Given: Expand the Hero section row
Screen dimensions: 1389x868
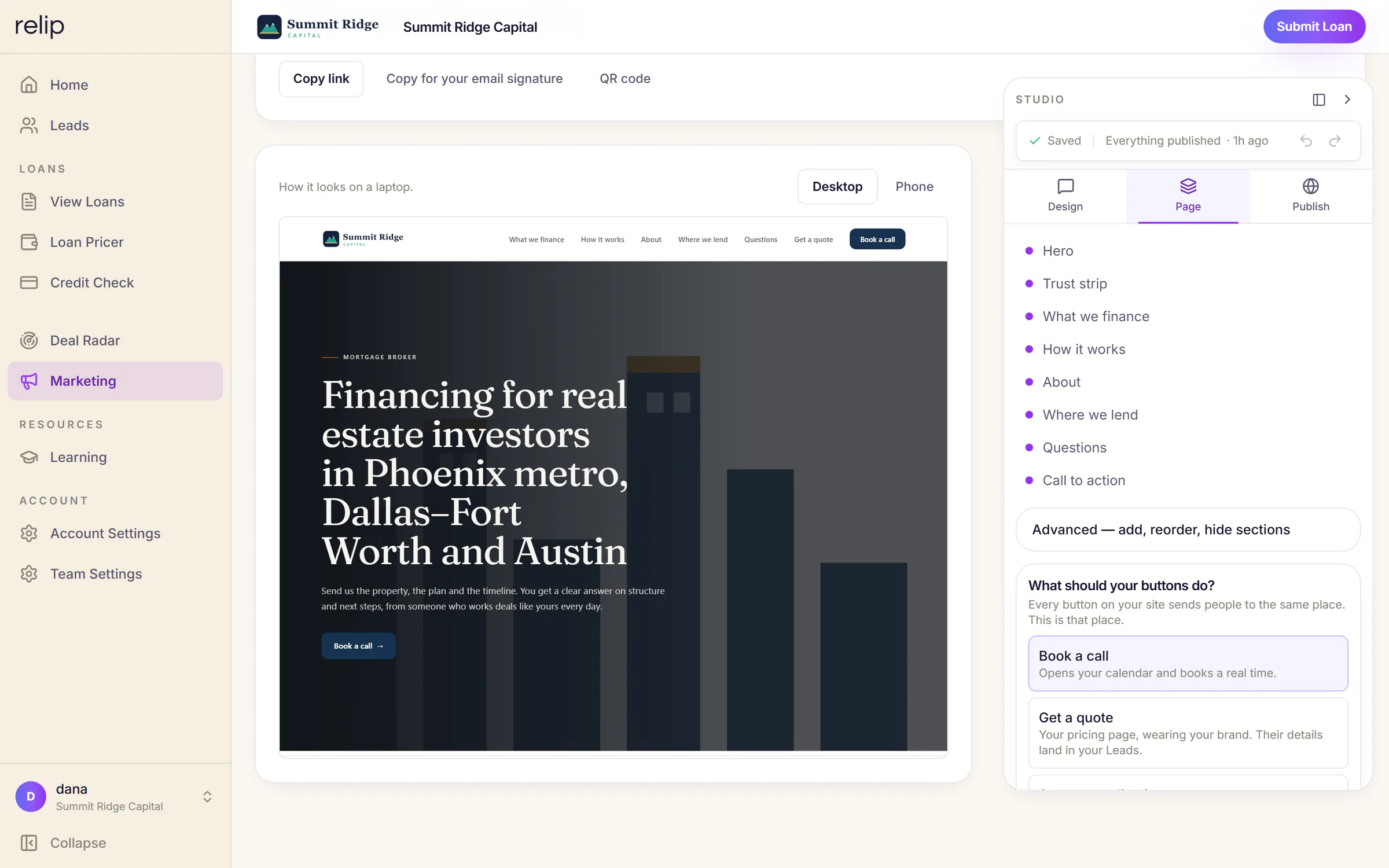Looking at the screenshot, I should [x=1188, y=251].
